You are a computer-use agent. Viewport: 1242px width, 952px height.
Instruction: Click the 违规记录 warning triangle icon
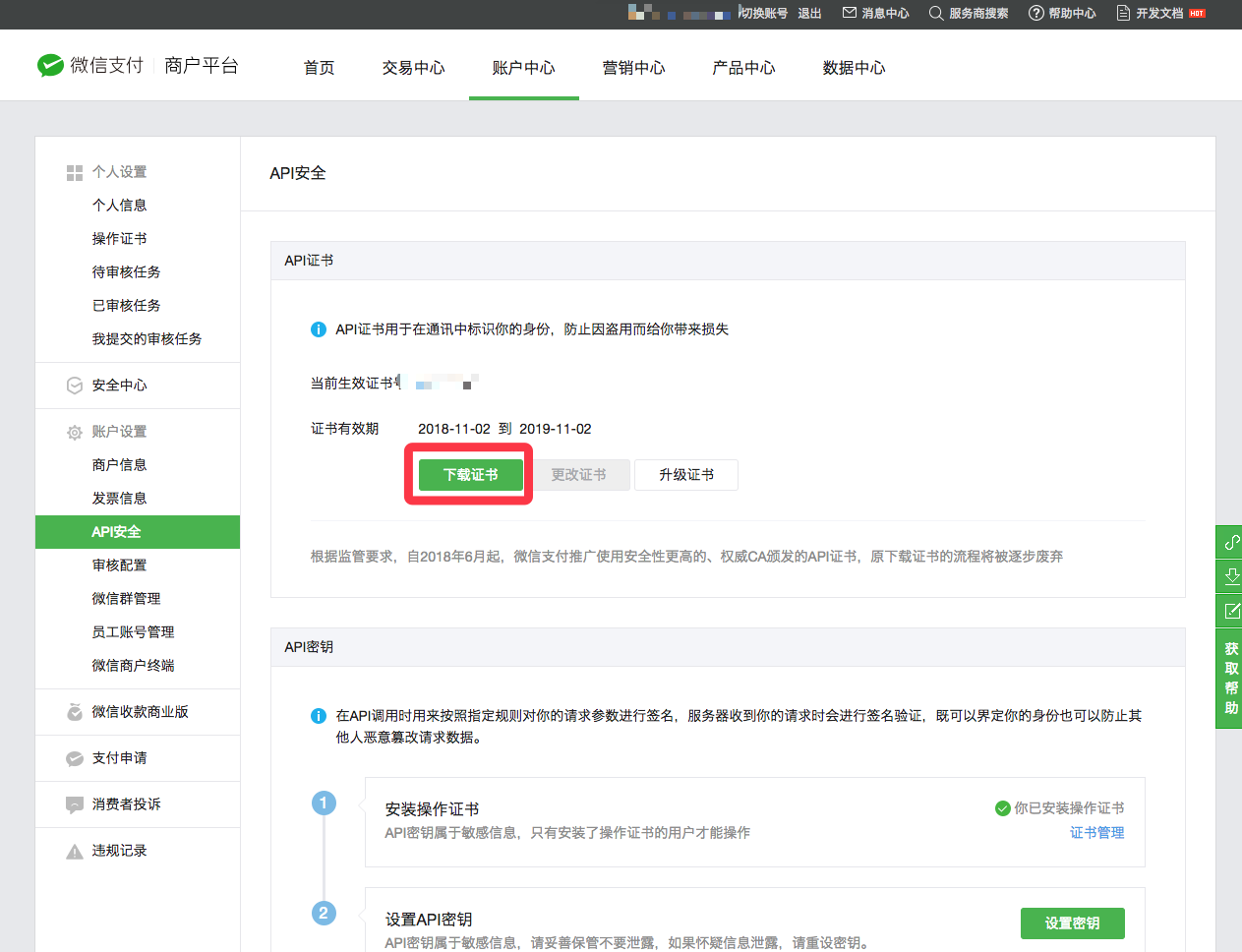pyautogui.click(x=75, y=851)
